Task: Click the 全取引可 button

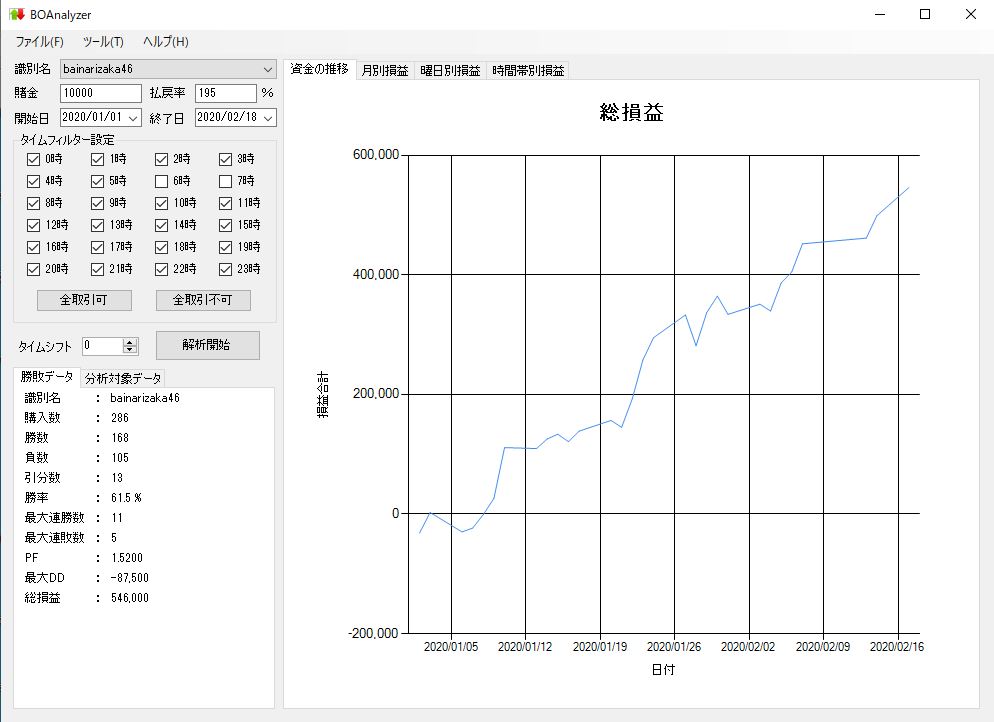Action: point(84,300)
